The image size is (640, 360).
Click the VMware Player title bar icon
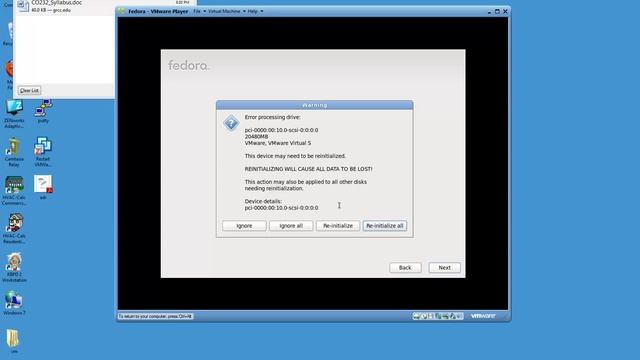[121, 11]
